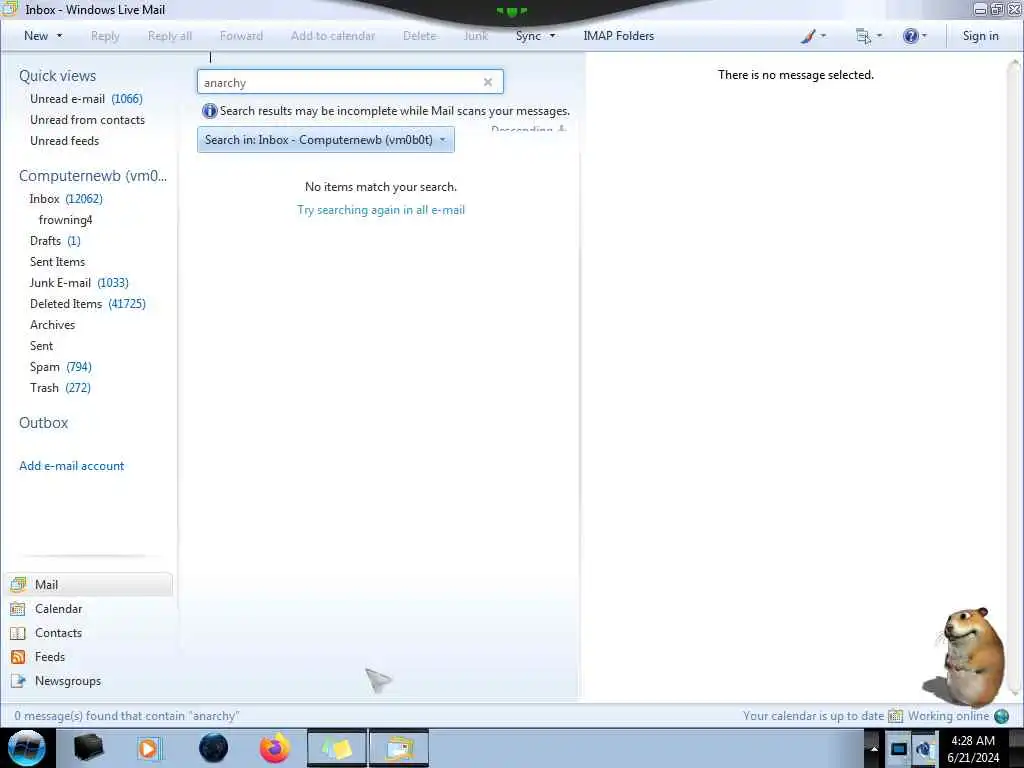Open the Spam folder
The image size is (1024, 768).
point(61,366)
